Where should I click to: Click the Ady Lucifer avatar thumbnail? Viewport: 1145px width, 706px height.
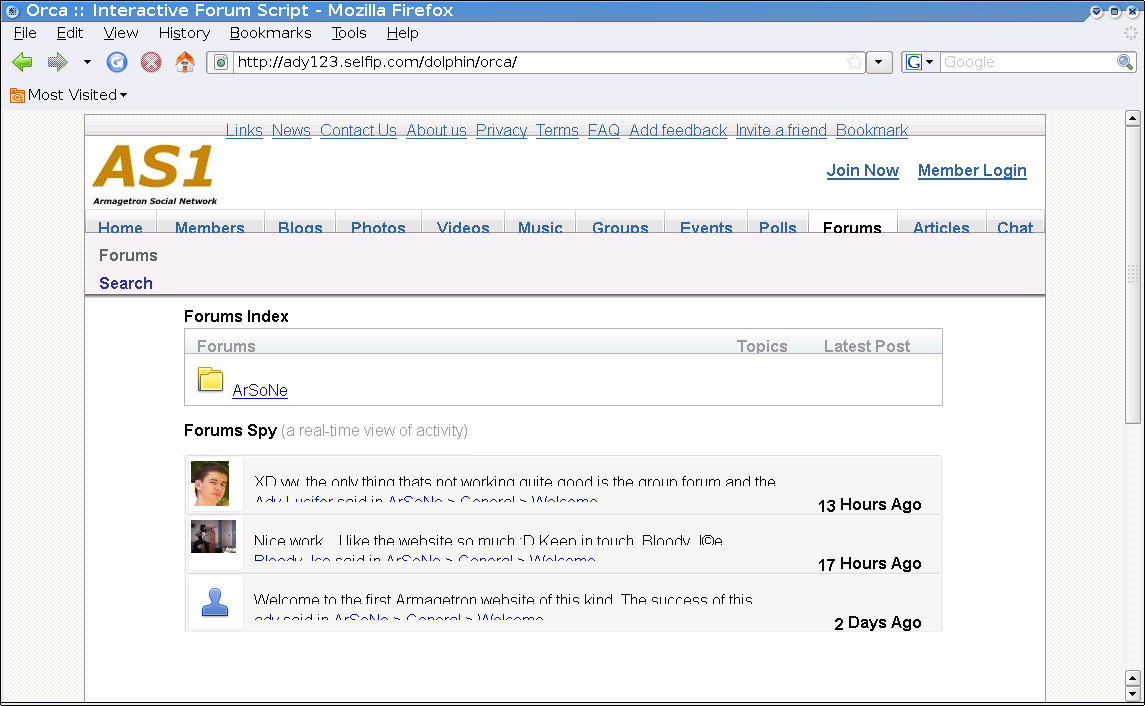point(211,483)
